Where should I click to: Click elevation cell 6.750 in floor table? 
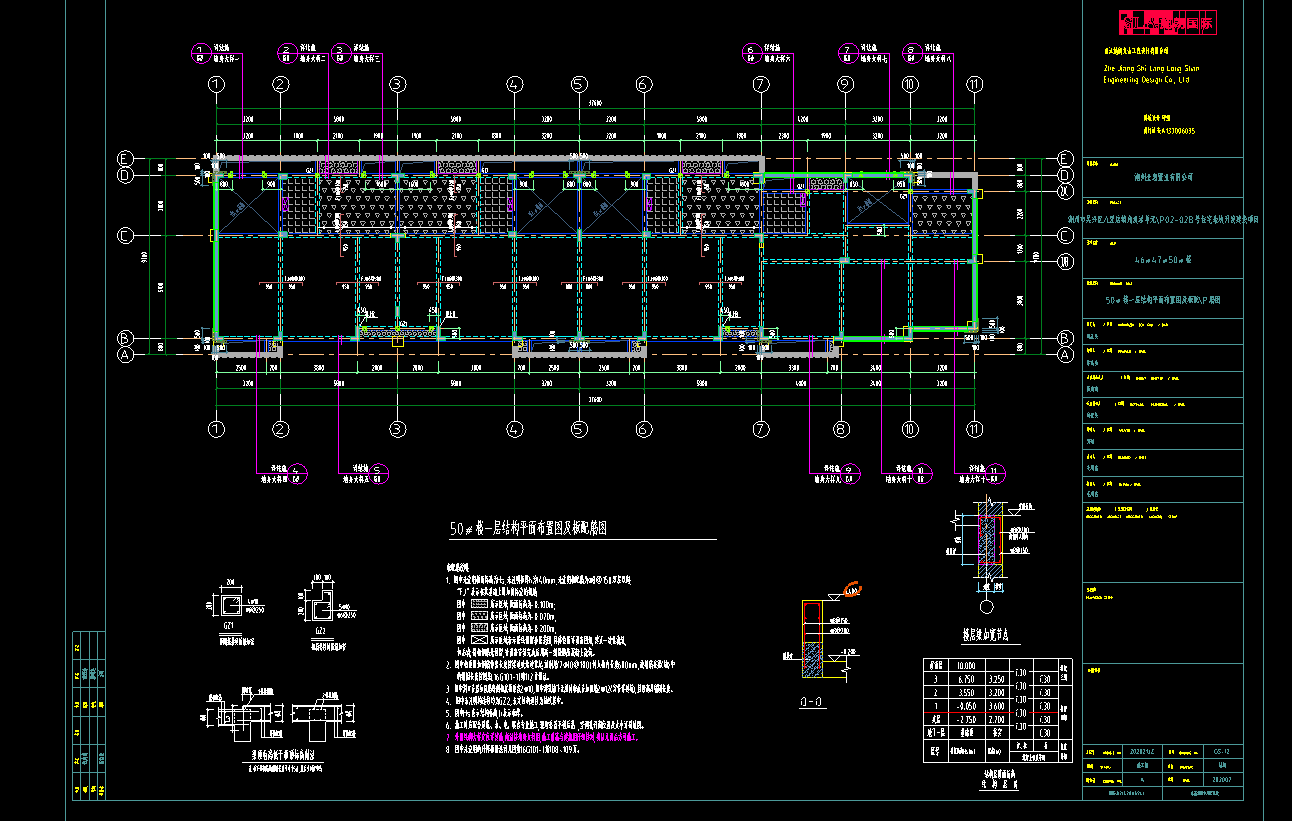pos(965,677)
